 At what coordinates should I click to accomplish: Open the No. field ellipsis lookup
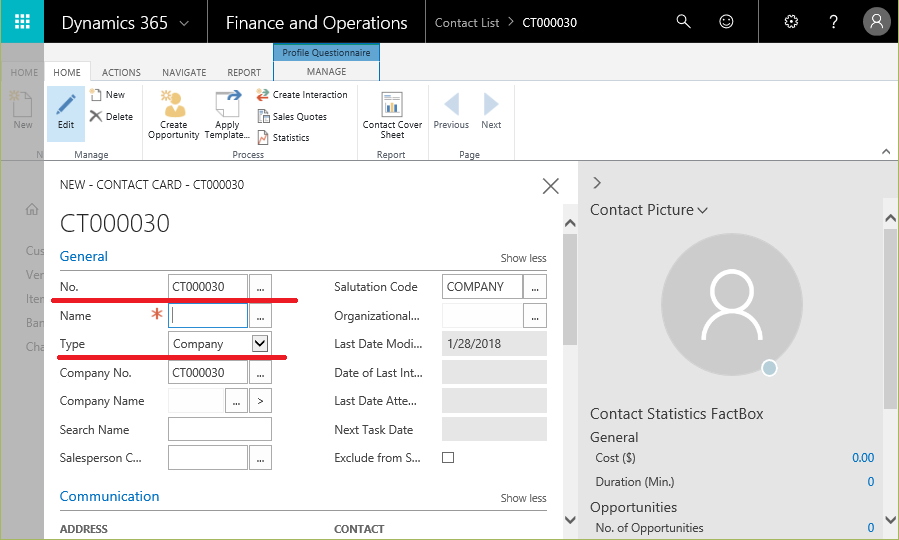260,287
